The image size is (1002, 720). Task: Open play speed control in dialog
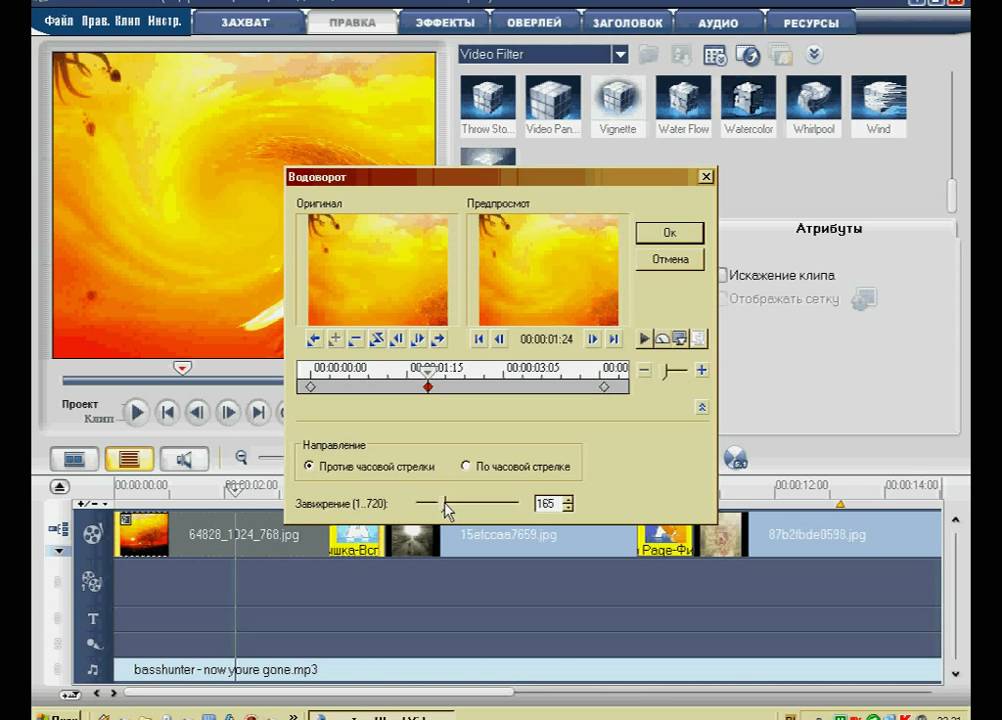[x=662, y=339]
